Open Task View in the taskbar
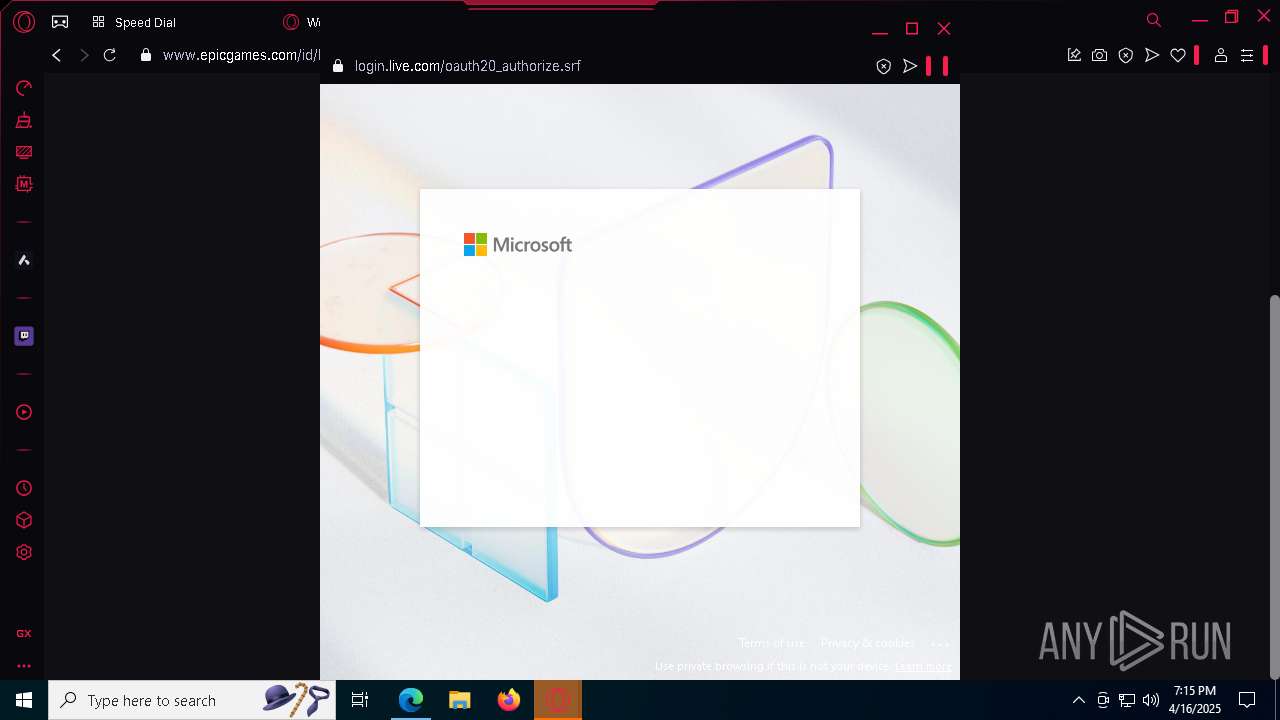This screenshot has width=1280, height=720. (x=360, y=700)
